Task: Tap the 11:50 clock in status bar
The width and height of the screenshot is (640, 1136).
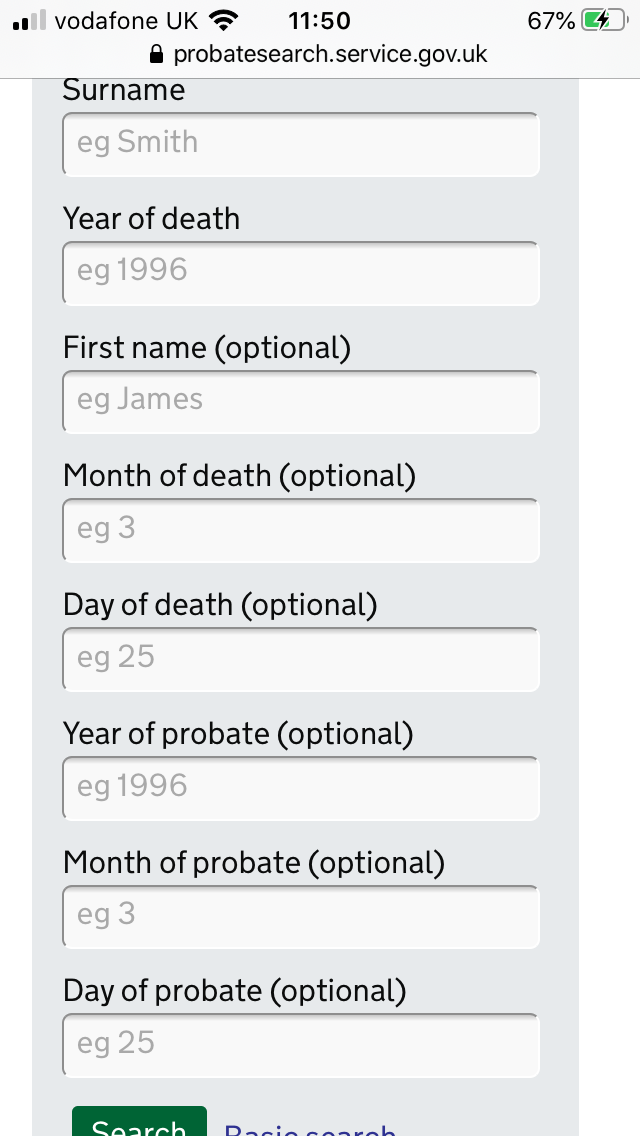Action: tap(319, 21)
